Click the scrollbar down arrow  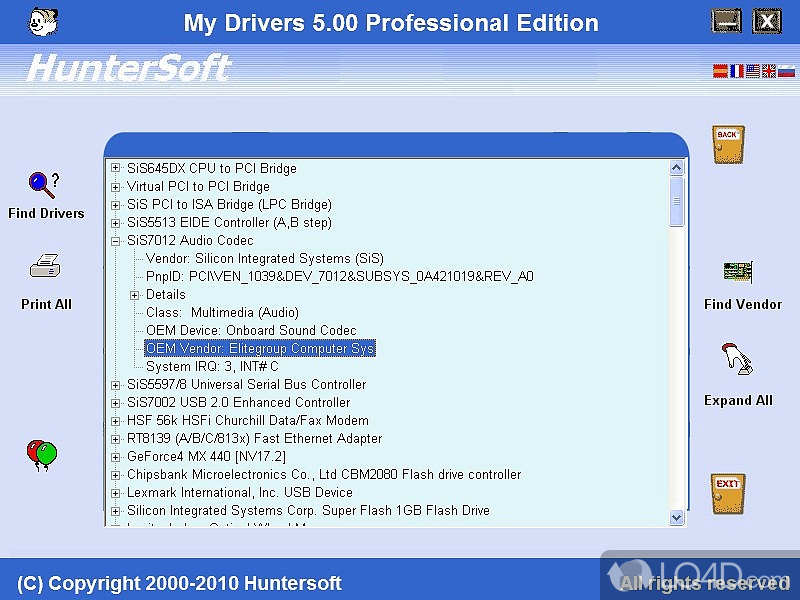point(677,517)
